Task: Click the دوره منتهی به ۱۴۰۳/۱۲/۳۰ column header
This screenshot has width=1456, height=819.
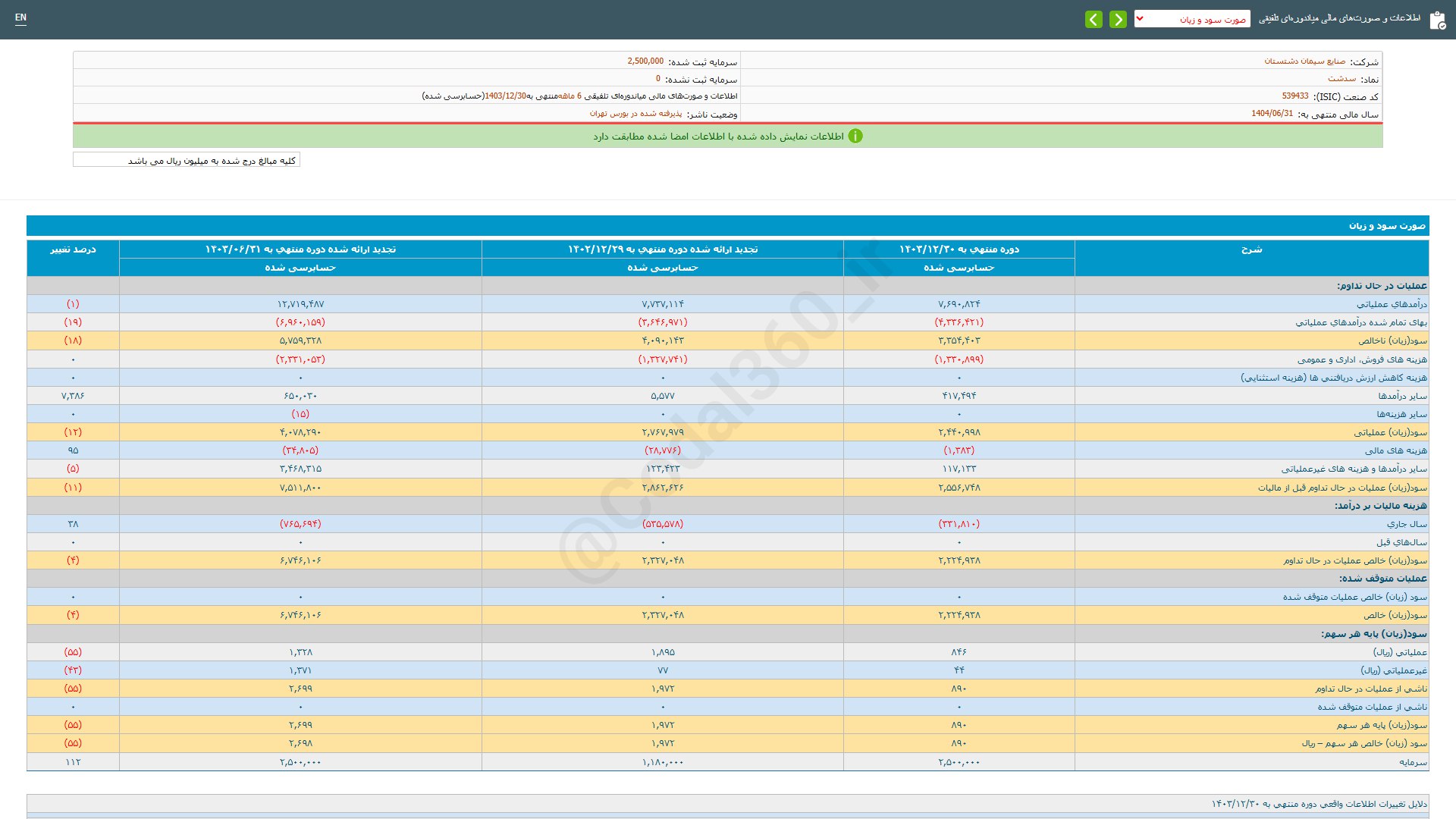Action: coord(959,249)
